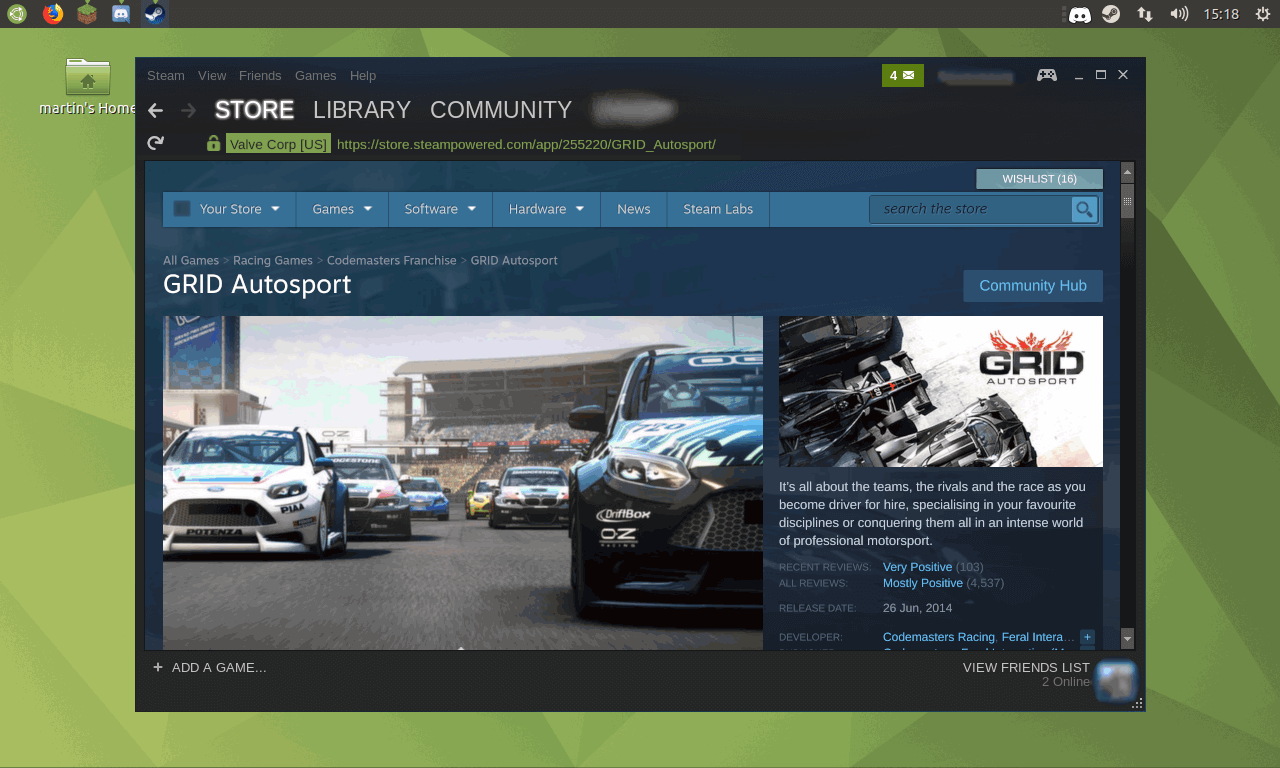Launch Minecraft from the top panel
Screen dimensions: 1280x768
(x=87, y=14)
